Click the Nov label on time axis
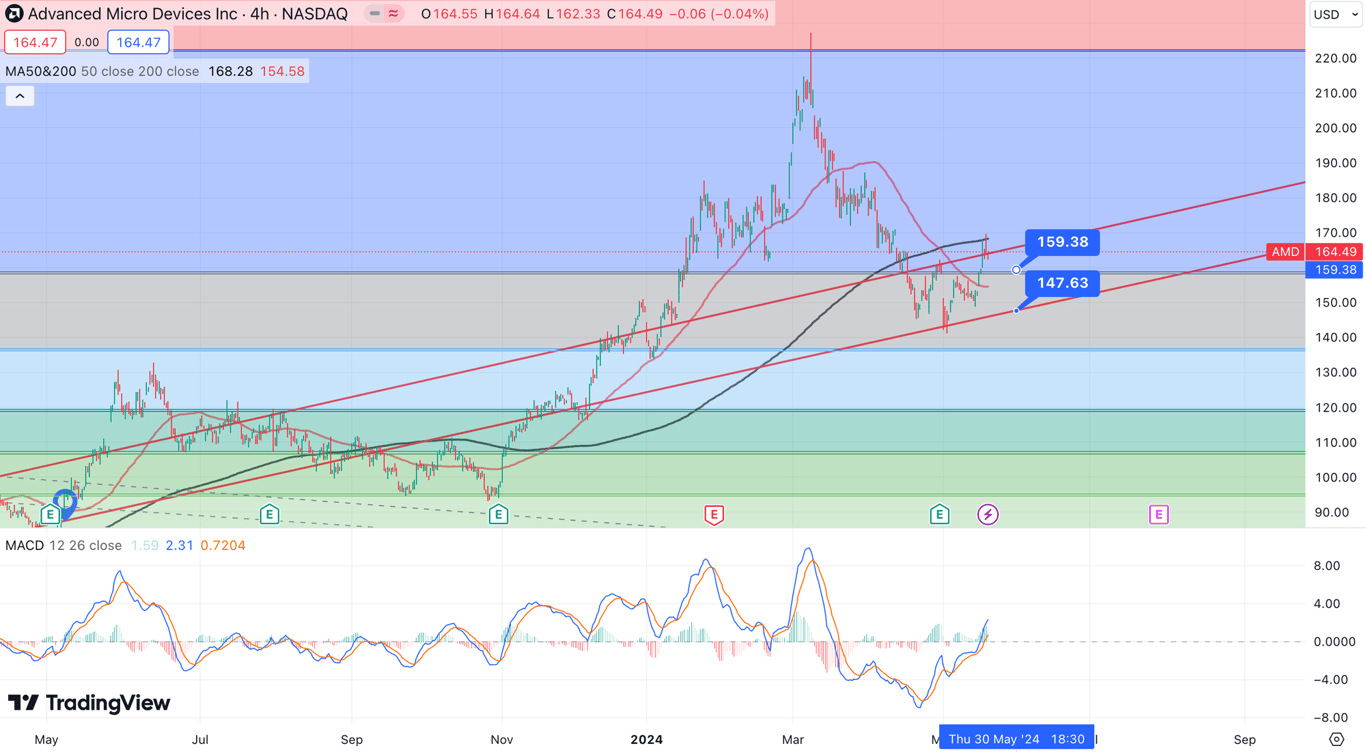Screen dimensions: 1366x752 pyautogui.click(x=502, y=740)
